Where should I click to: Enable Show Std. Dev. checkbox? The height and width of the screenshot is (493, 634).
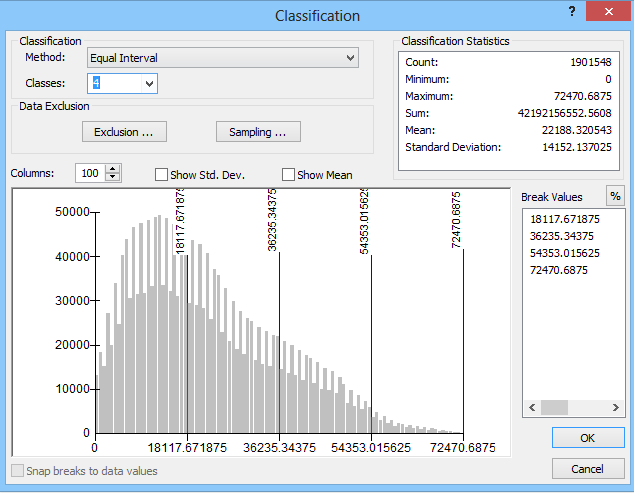[162, 175]
